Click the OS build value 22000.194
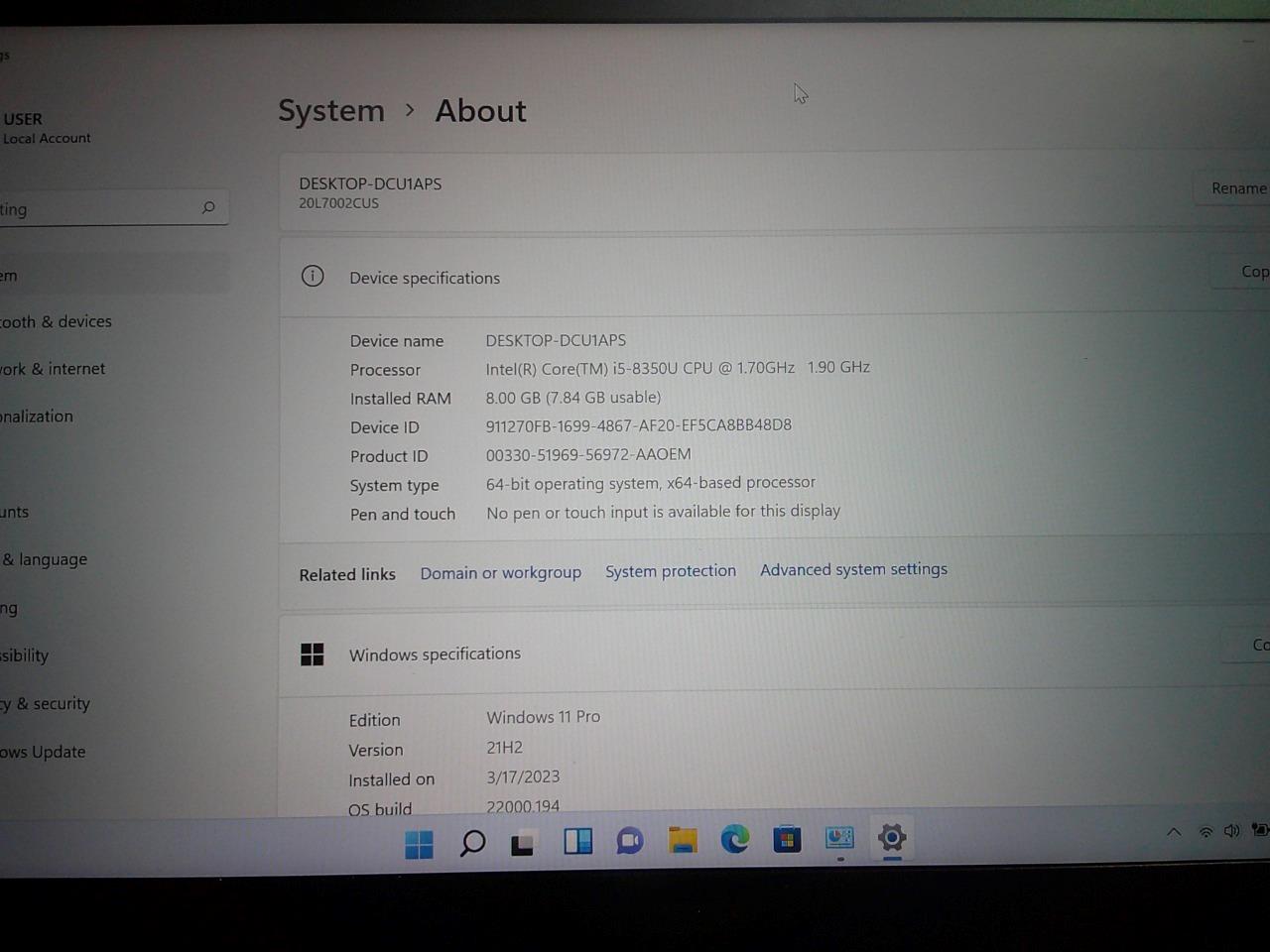The height and width of the screenshot is (952, 1270). [523, 806]
